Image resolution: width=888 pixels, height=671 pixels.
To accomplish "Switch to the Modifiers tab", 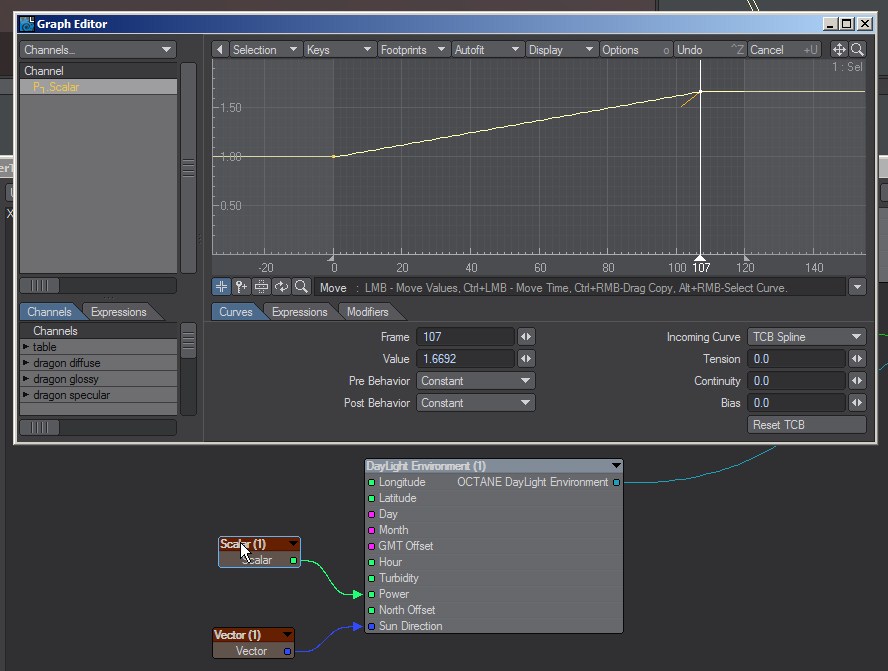I will tap(368, 312).
